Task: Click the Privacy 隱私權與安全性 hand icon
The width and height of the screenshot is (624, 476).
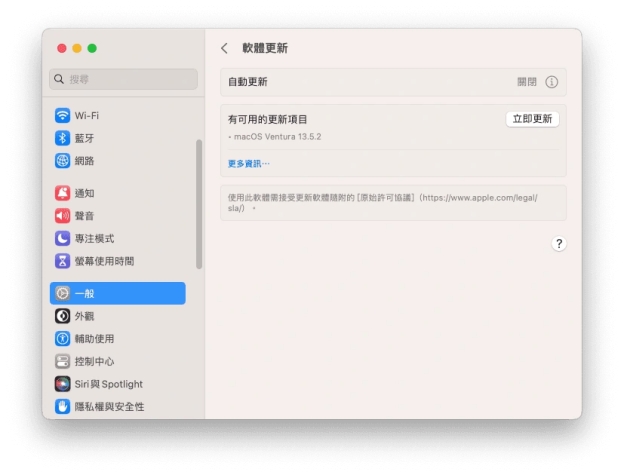Action: (62, 407)
